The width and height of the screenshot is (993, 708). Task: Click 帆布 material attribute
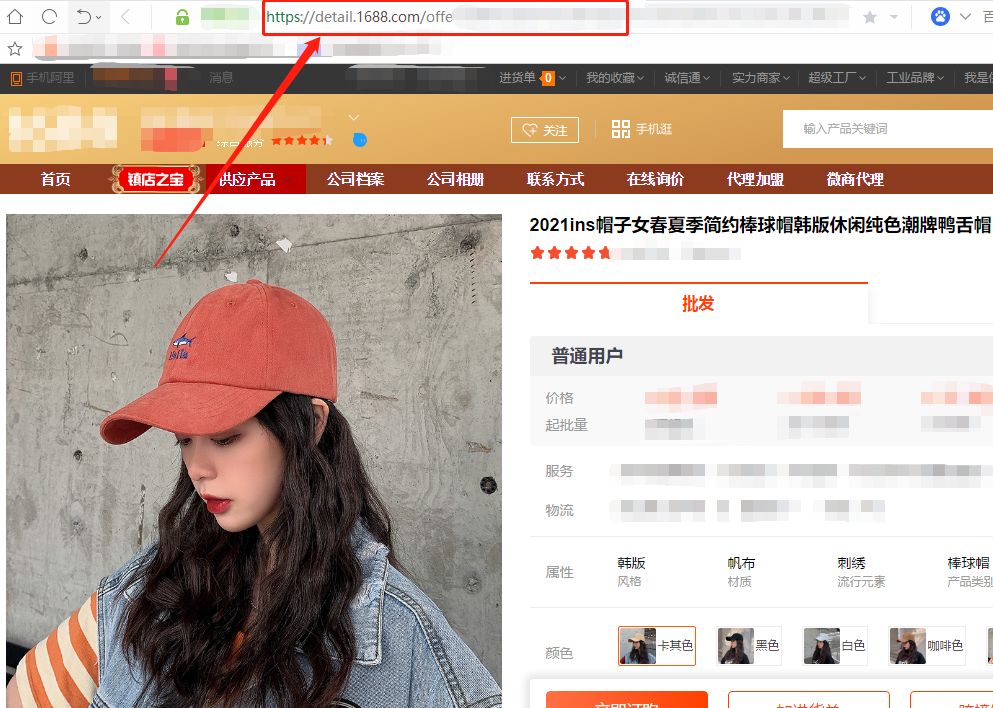pos(741,563)
